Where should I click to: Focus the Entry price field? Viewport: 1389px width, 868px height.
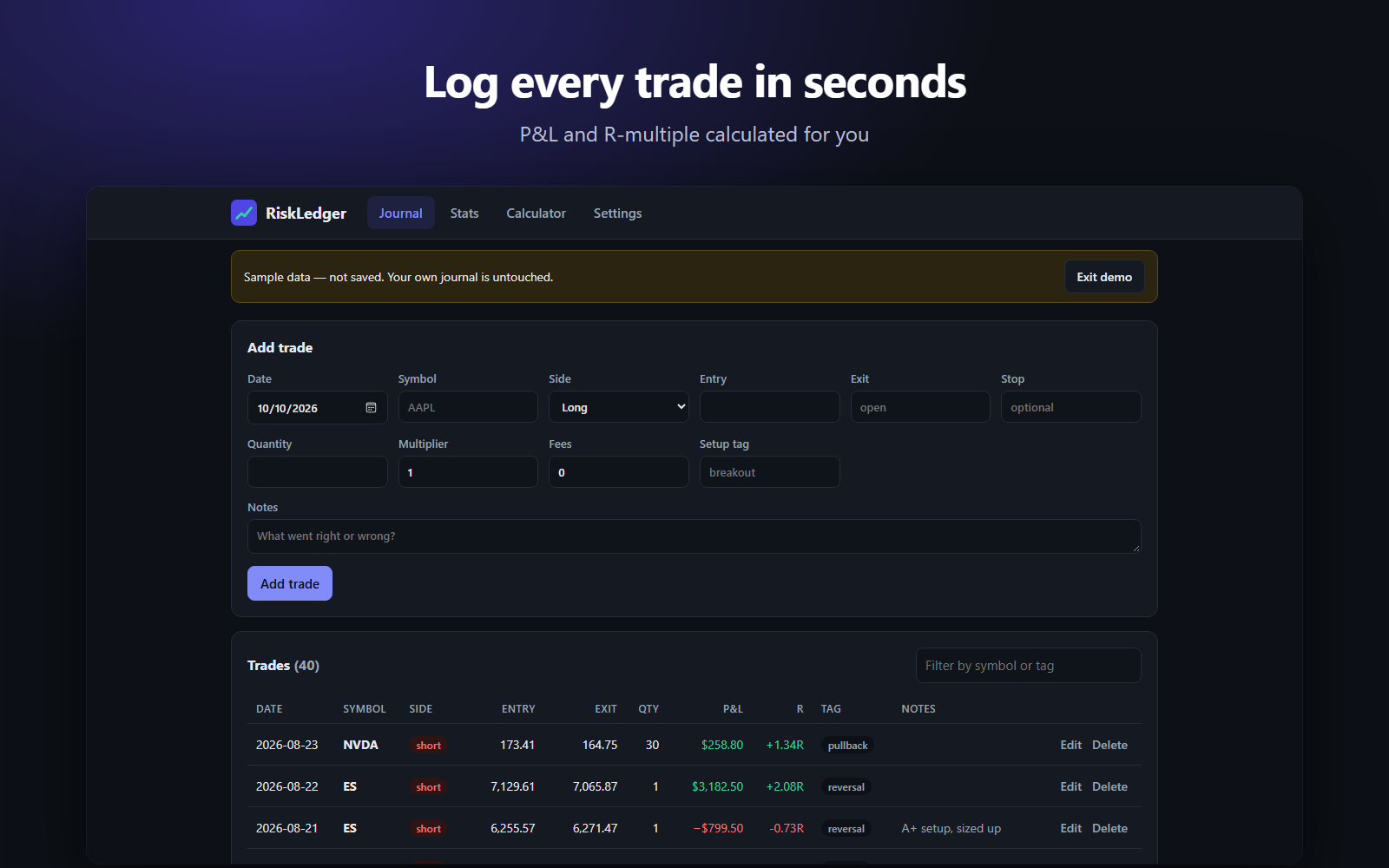pos(770,407)
